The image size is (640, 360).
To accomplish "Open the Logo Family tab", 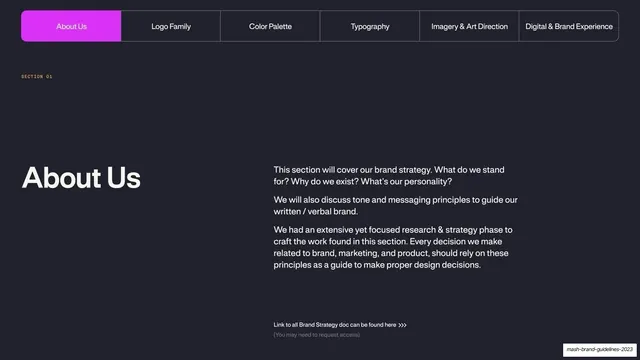I will pyautogui.click(x=171, y=26).
